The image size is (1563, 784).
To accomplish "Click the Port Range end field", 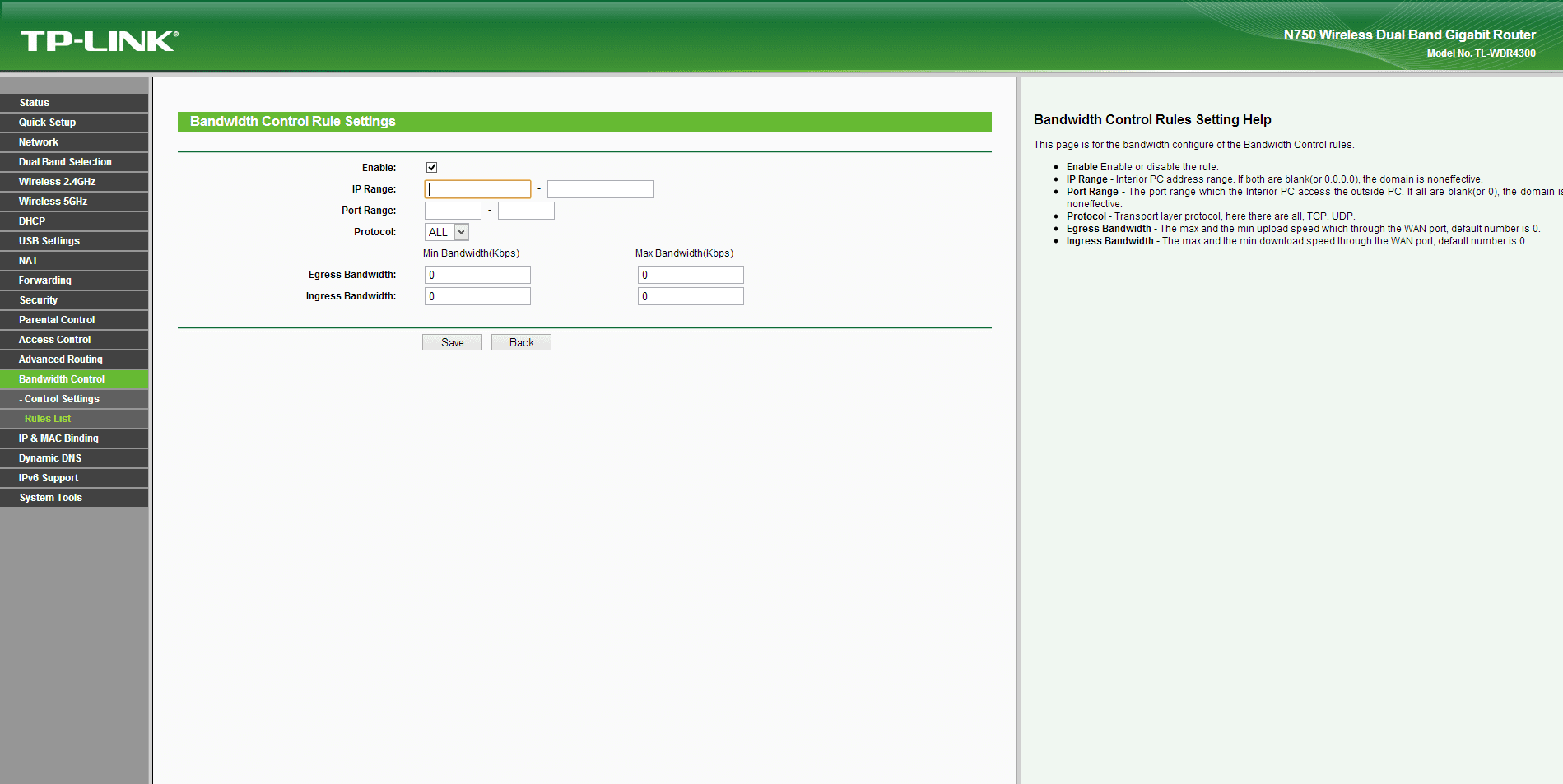I will pyautogui.click(x=526, y=211).
